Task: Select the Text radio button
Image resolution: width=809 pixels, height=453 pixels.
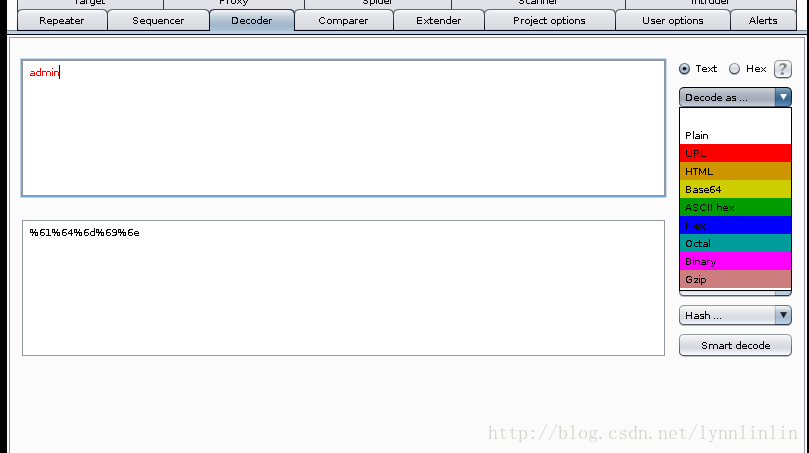Action: 684,69
